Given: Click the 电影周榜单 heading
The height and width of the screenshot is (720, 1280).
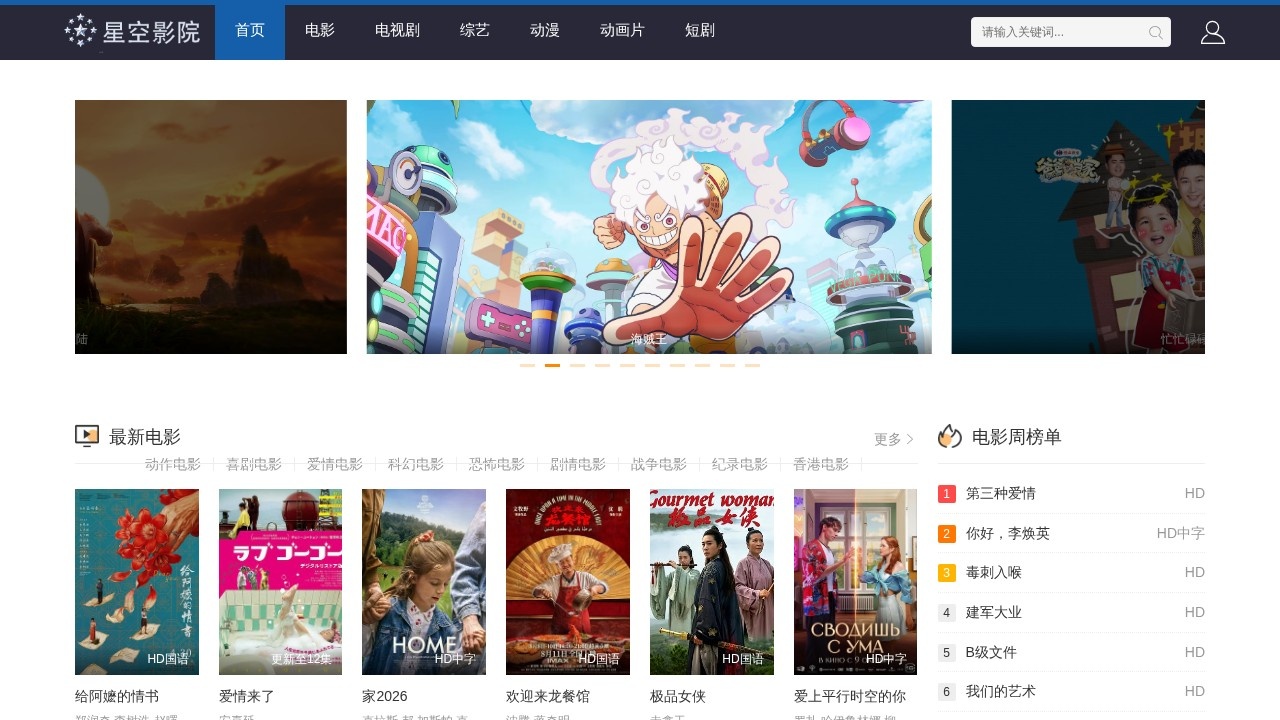Looking at the screenshot, I should pyautogui.click(x=1017, y=437).
